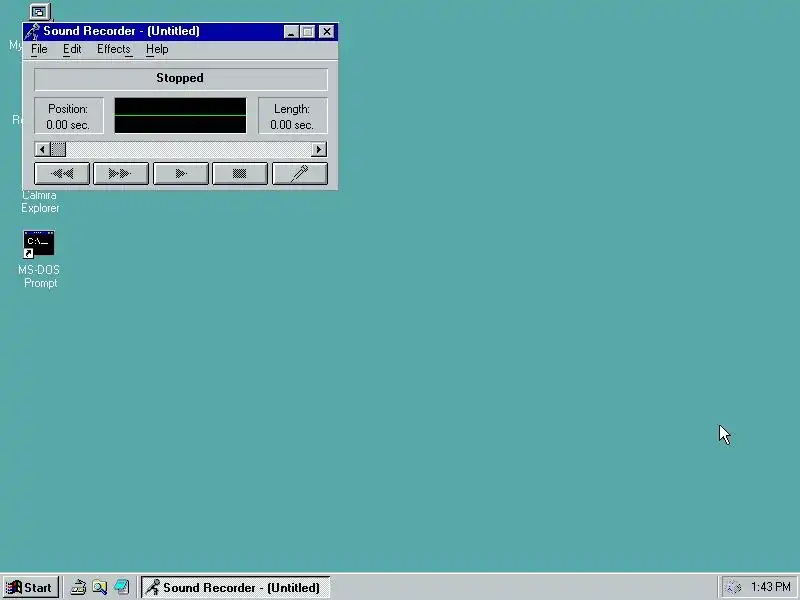Screen dimensions: 800x600
Task: Open the Help menu in Sound Recorder
Action: (x=157, y=49)
